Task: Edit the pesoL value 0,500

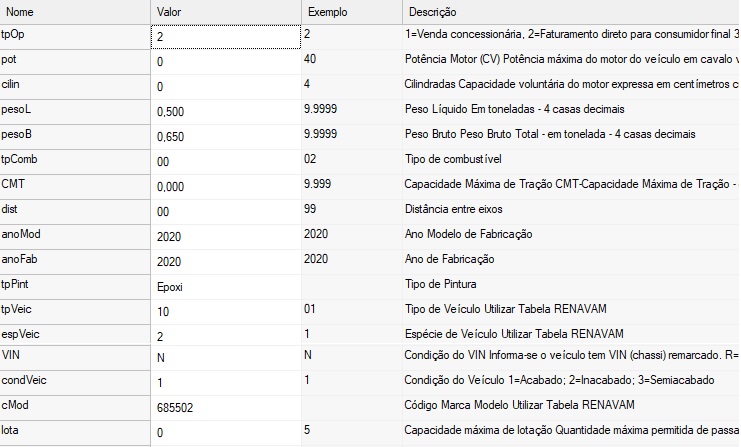Action: 225,111
